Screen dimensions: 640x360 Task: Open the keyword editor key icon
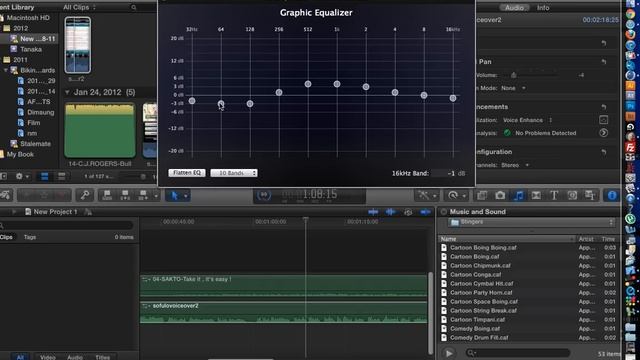(85, 196)
